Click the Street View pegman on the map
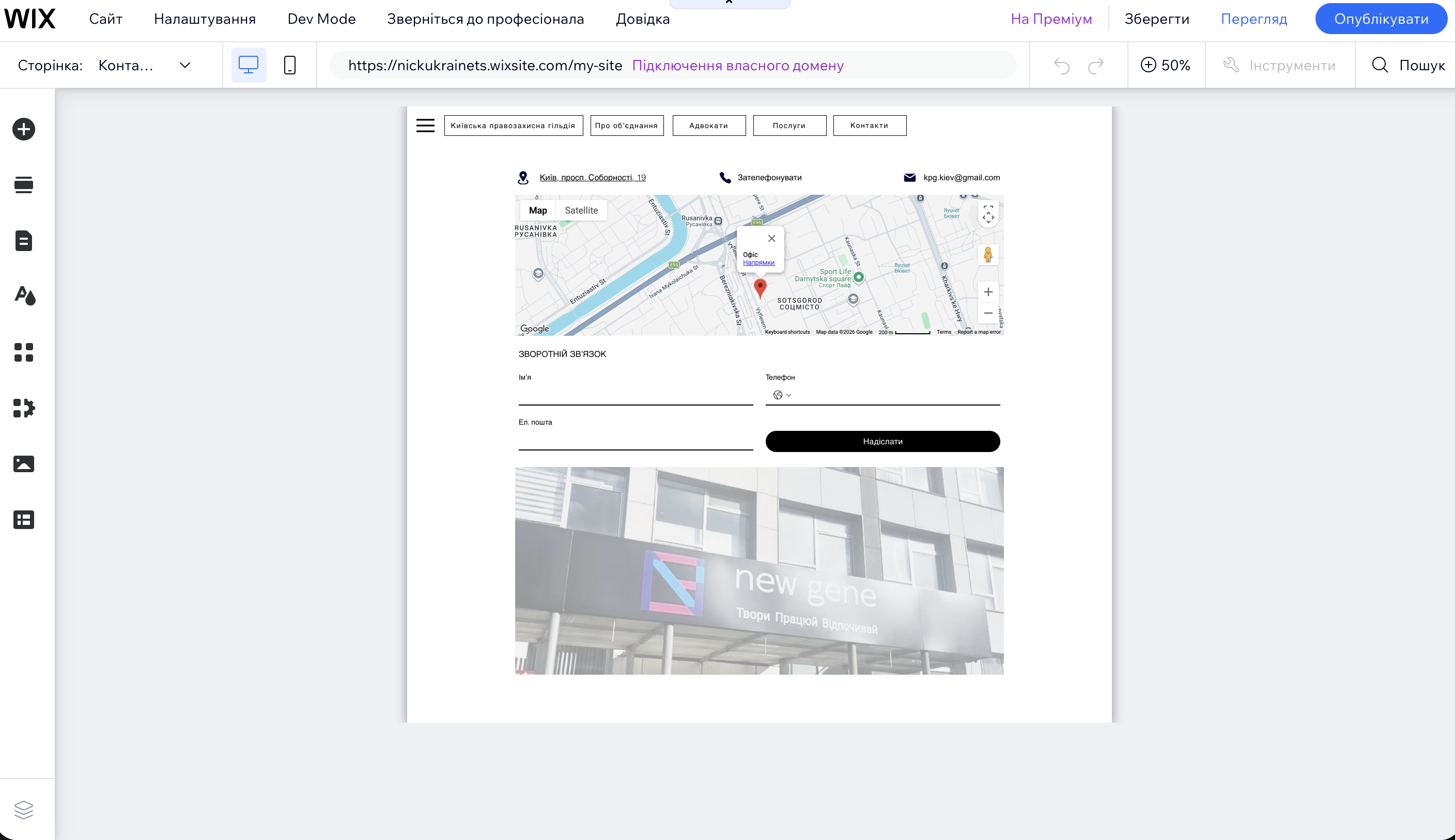1455x840 pixels. (988, 254)
